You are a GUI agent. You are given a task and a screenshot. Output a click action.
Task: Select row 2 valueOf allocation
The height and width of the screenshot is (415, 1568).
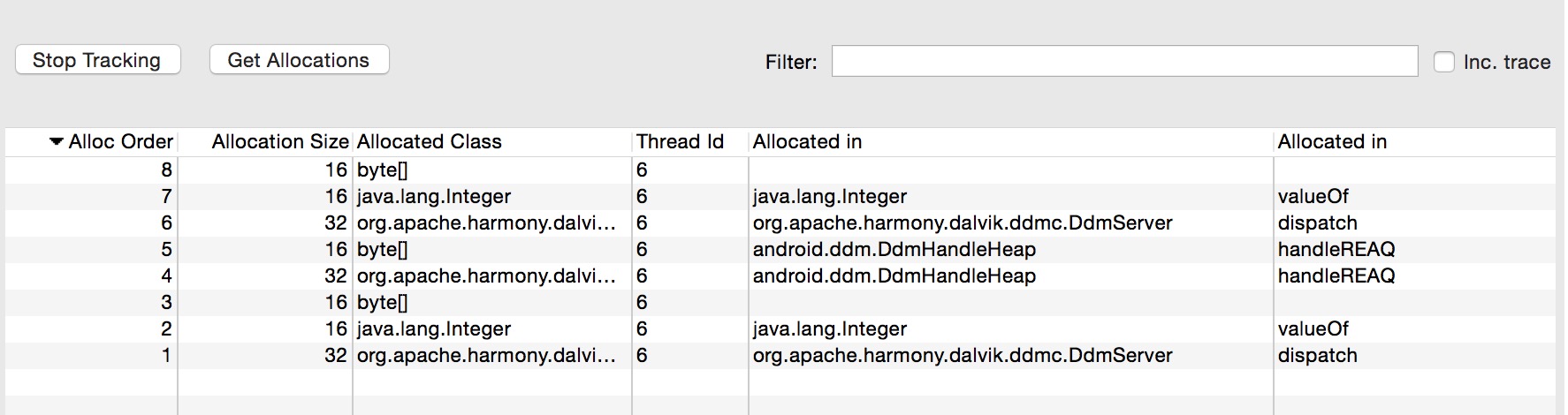pos(780,328)
